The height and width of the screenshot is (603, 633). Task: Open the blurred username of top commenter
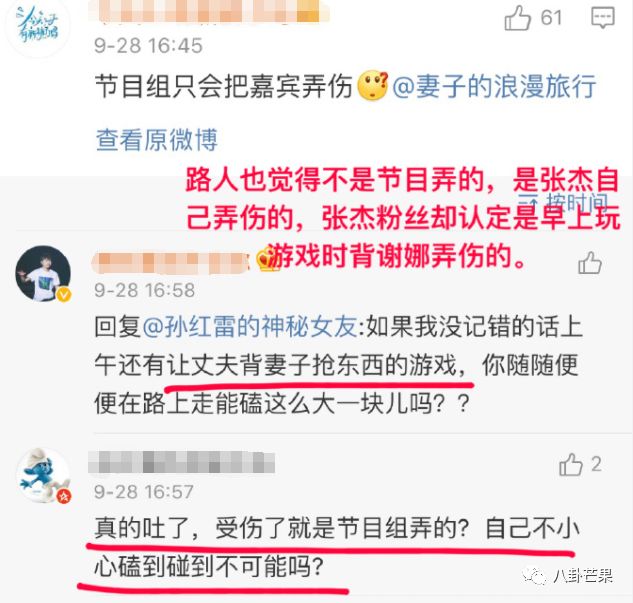tap(209, 11)
